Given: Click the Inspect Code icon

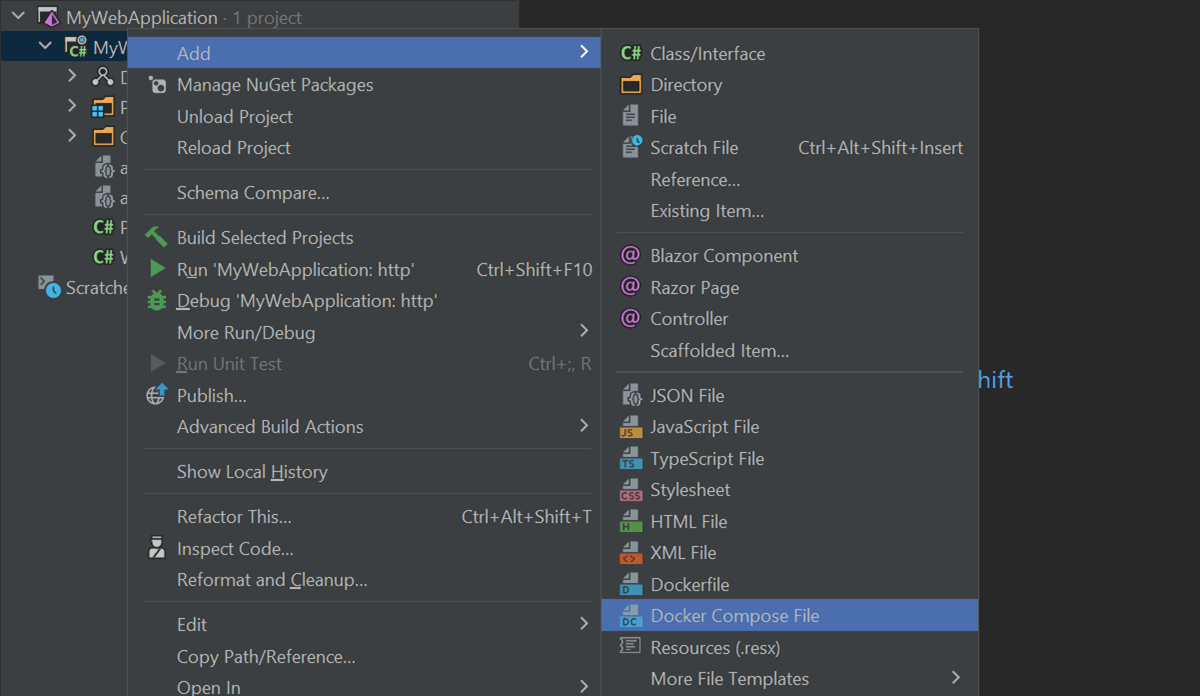Looking at the screenshot, I should [157, 549].
